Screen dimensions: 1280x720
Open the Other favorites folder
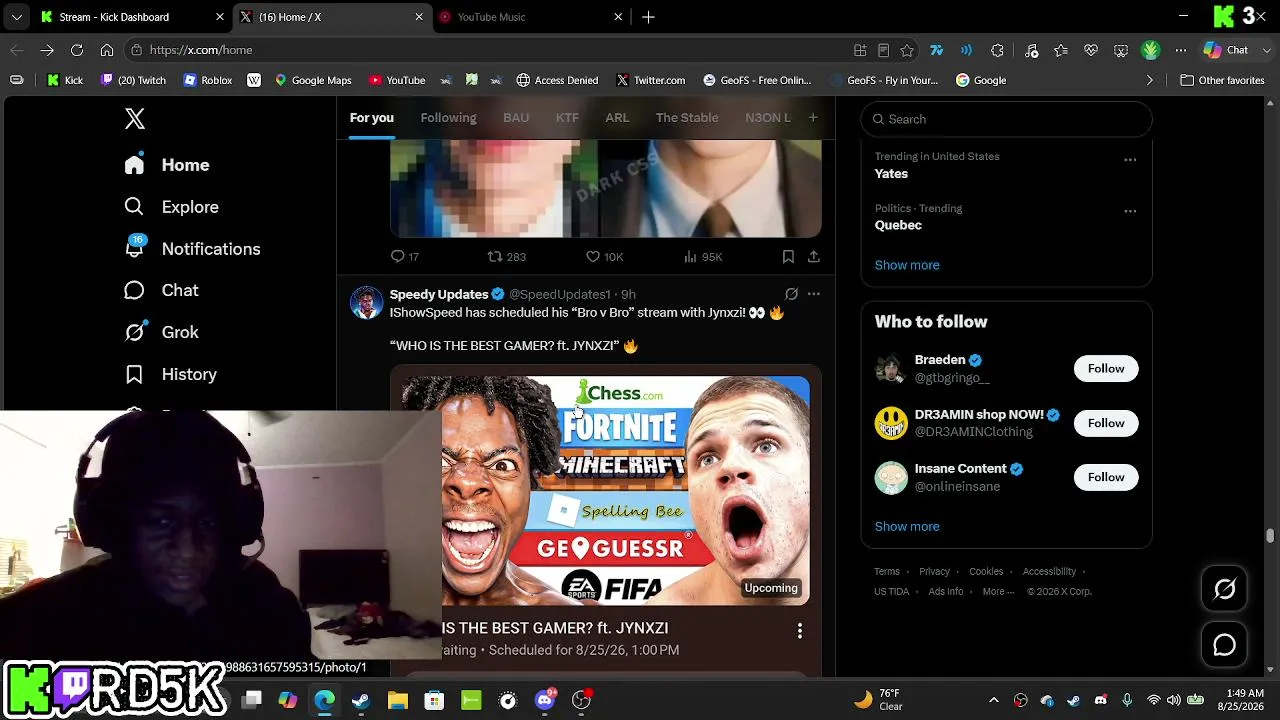[1222, 80]
